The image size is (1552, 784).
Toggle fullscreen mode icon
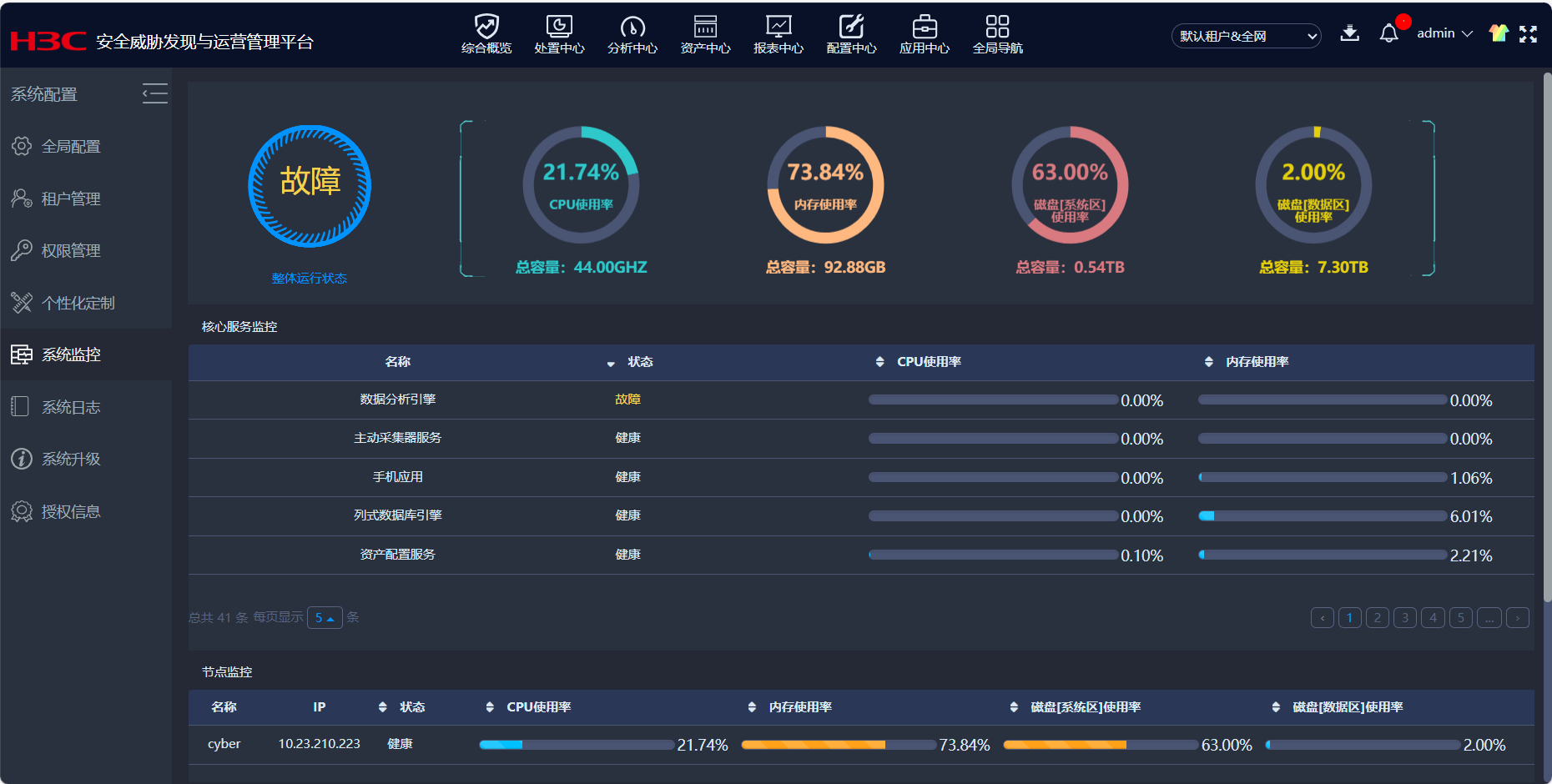point(1528,33)
